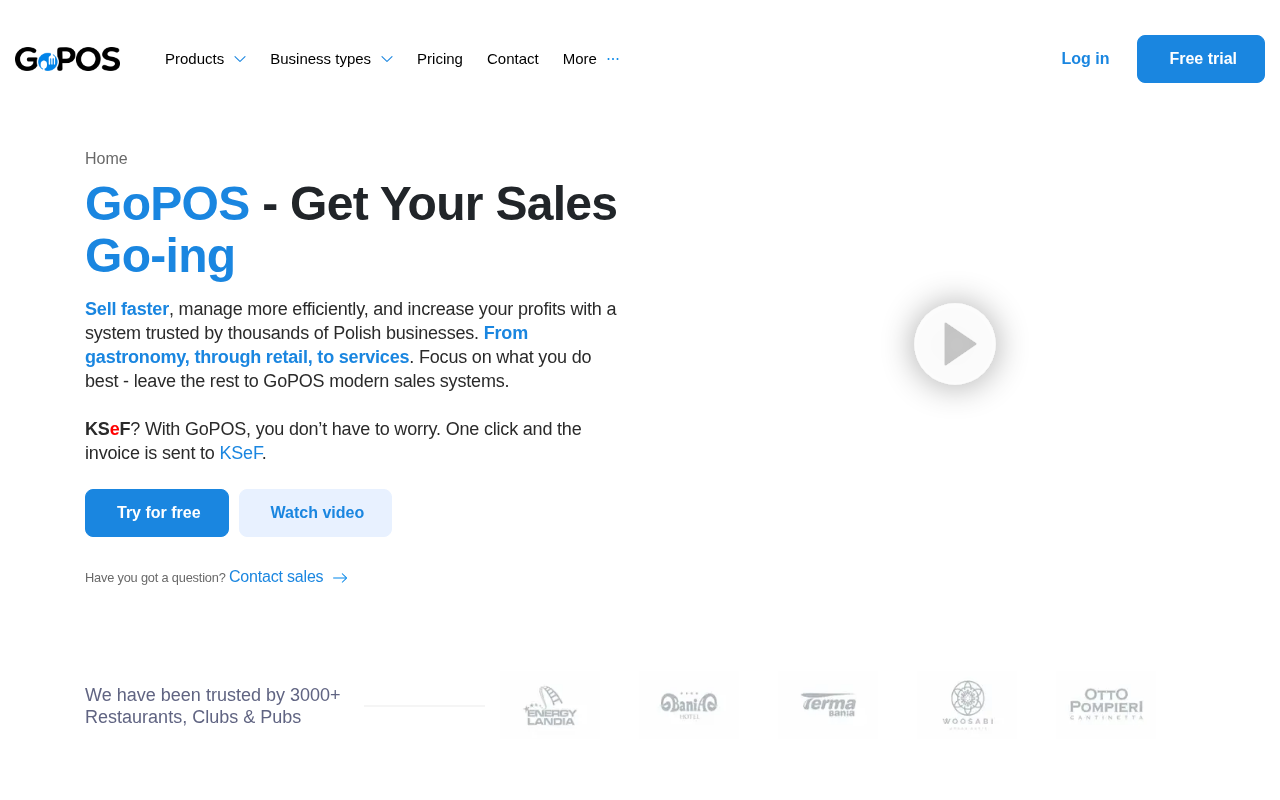Click the Log in link
This screenshot has height=800, width=1280.
[x=1085, y=59]
